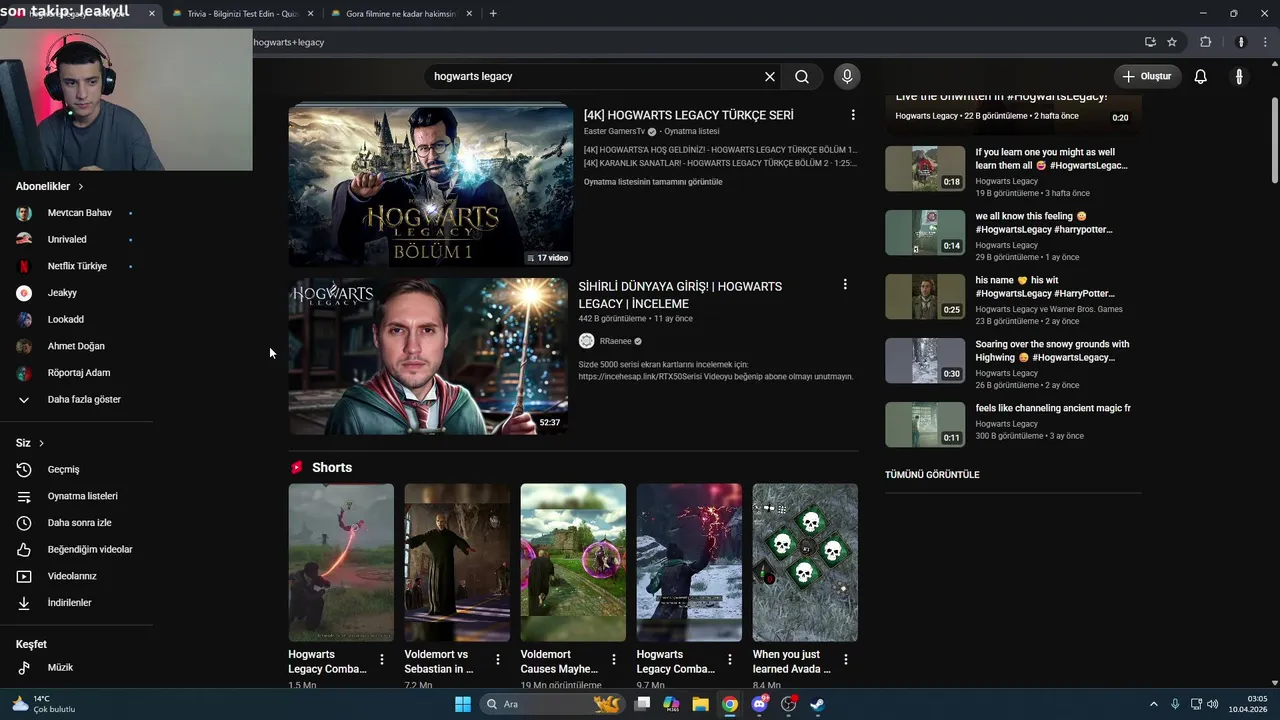The width and height of the screenshot is (1280, 720).
Task: Play the skull icons Avada short thumbnail
Action: point(805,562)
